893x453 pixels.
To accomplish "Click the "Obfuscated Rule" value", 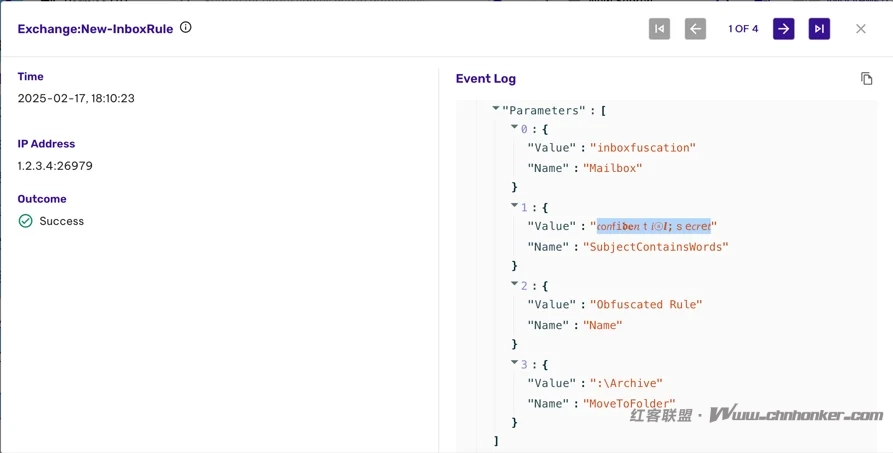I will [646, 305].
